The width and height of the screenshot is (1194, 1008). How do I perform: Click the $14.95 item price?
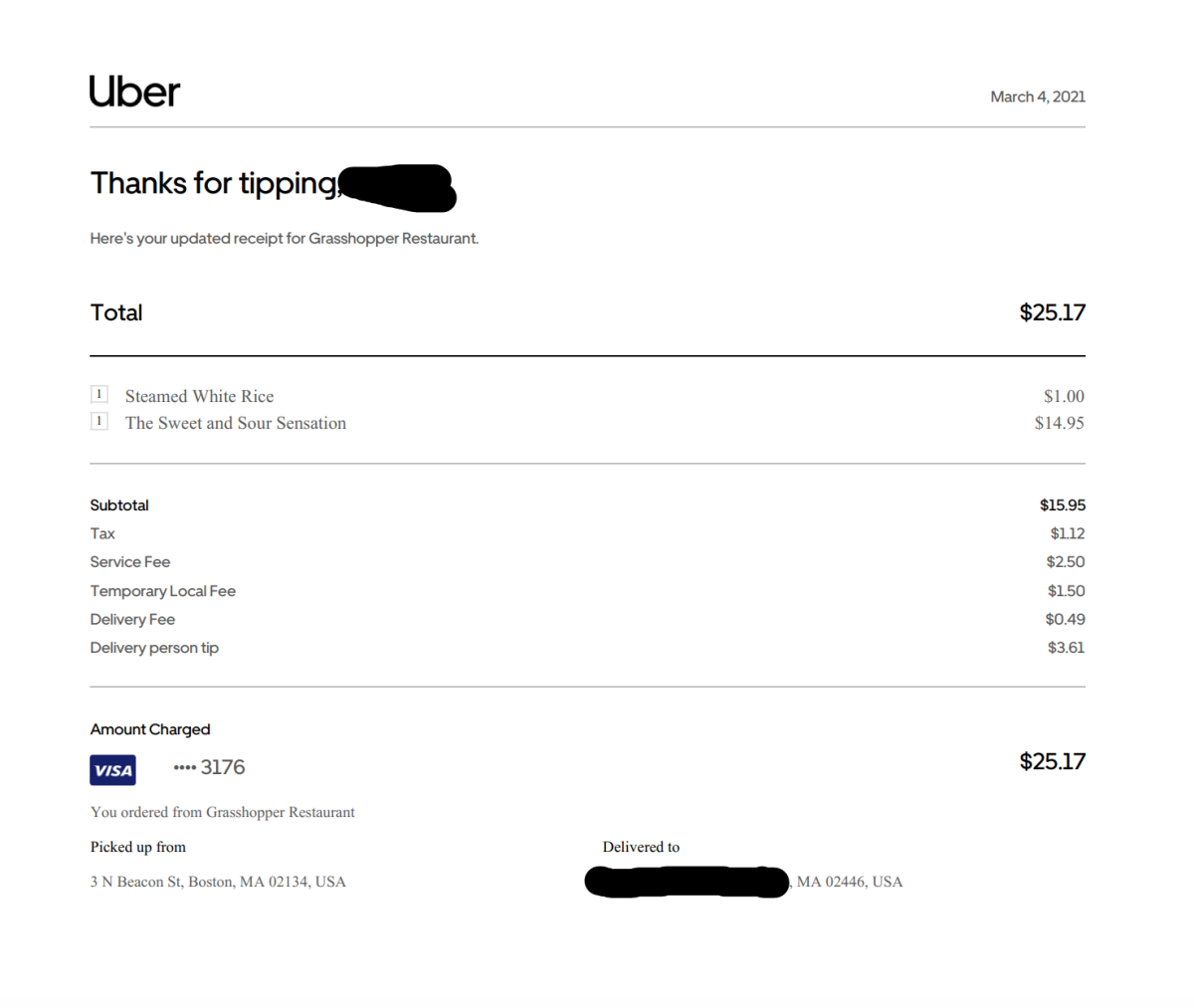pos(1059,423)
